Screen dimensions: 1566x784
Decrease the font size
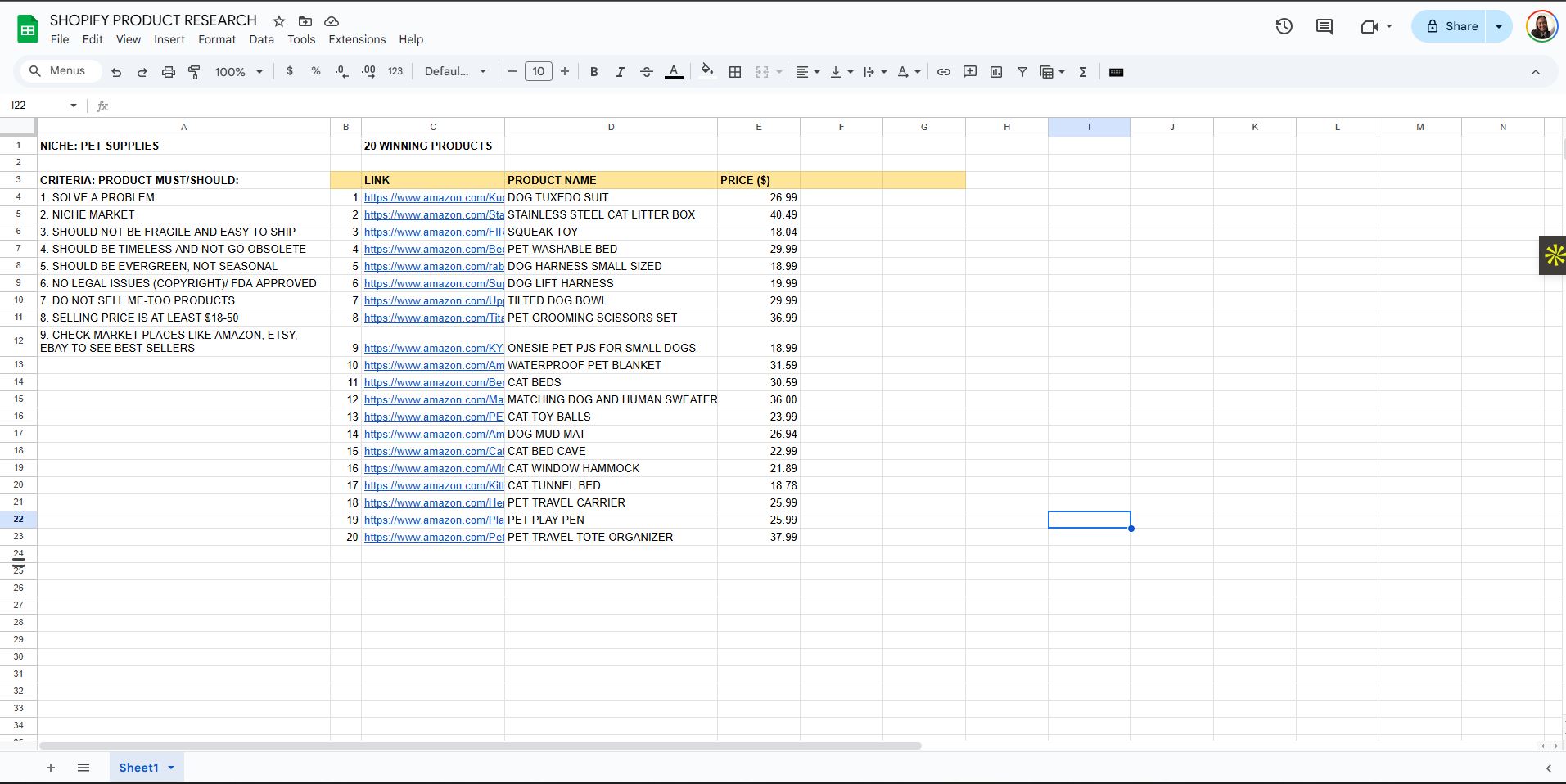pos(512,72)
